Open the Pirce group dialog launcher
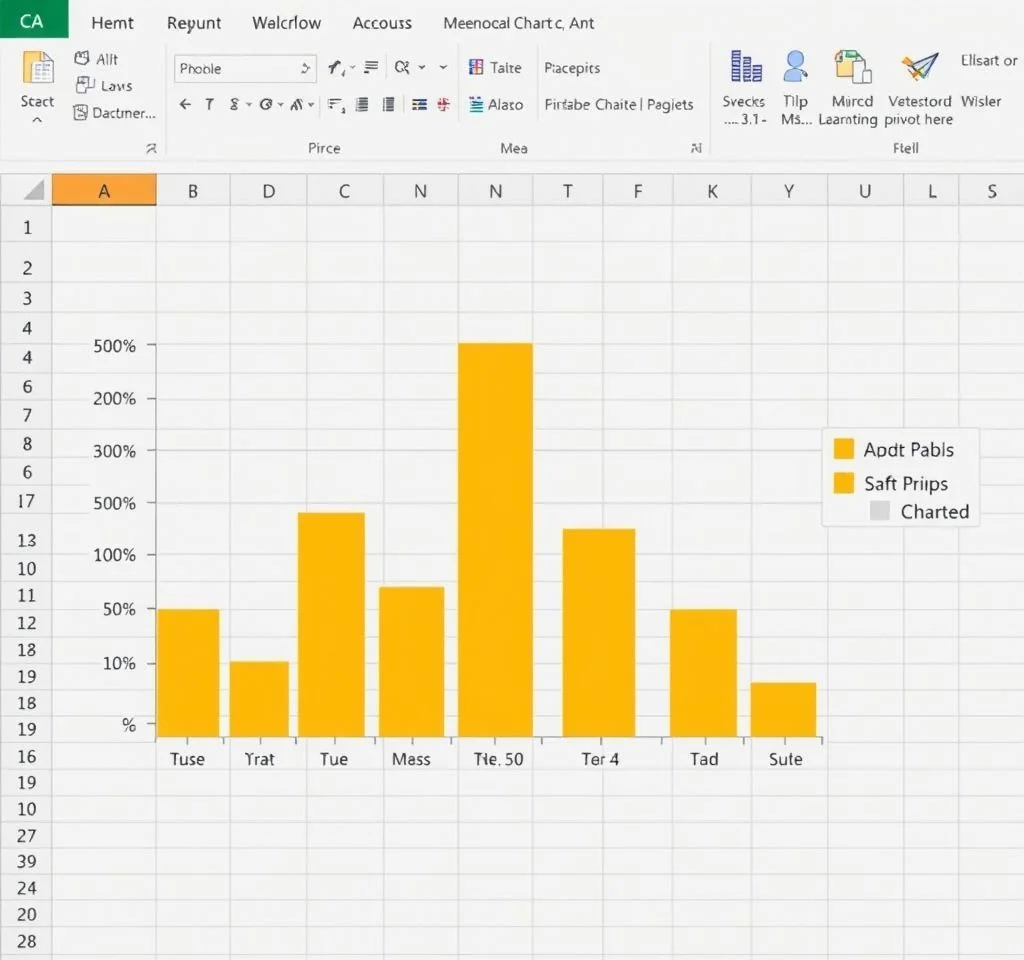This screenshot has height=960, width=1024. click(151, 148)
